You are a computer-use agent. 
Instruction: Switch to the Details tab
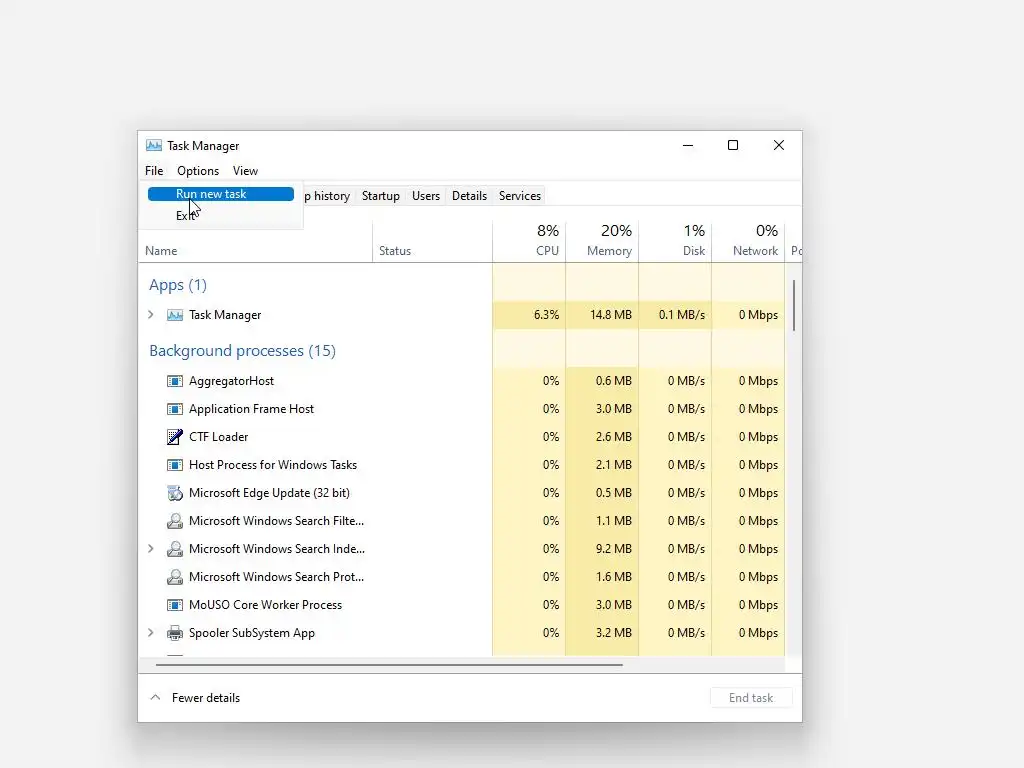coord(470,196)
